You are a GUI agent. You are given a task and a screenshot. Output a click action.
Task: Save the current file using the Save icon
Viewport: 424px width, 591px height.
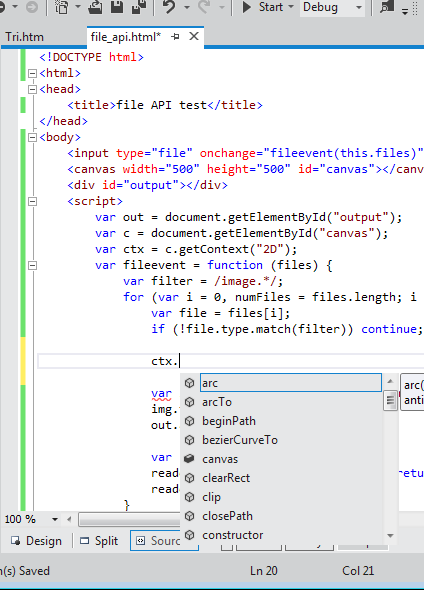tap(116, 7)
